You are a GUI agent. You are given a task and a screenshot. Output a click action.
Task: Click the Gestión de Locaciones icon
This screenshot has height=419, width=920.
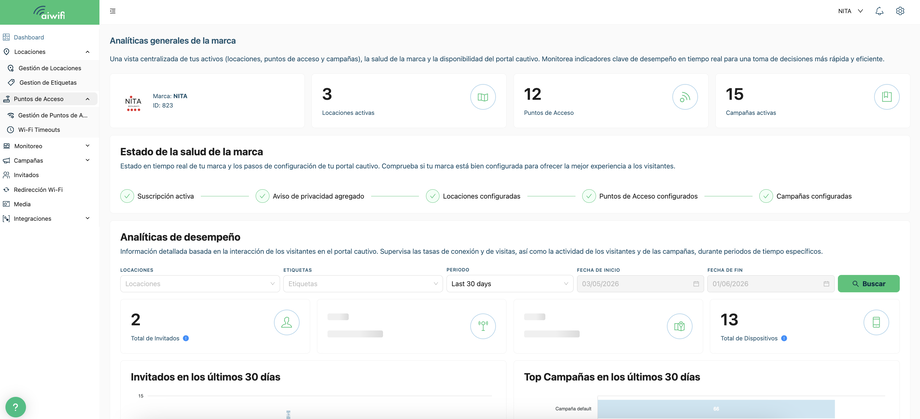(11, 68)
